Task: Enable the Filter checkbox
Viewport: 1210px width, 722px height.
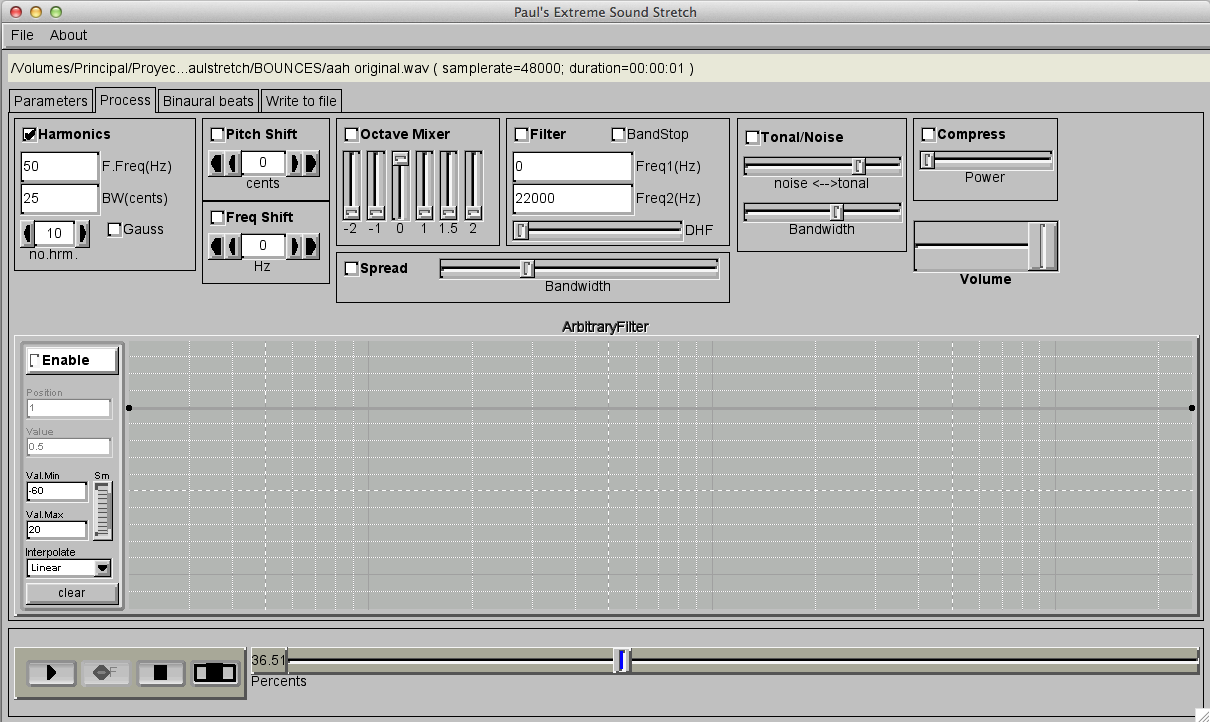Action: [x=522, y=134]
